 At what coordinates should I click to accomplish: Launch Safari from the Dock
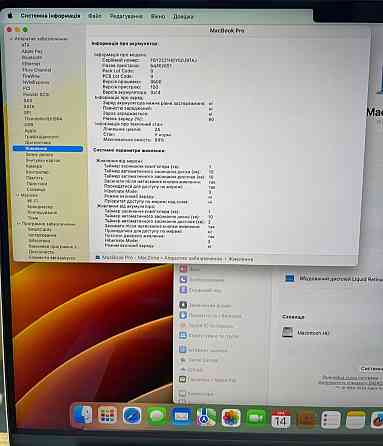(132, 416)
